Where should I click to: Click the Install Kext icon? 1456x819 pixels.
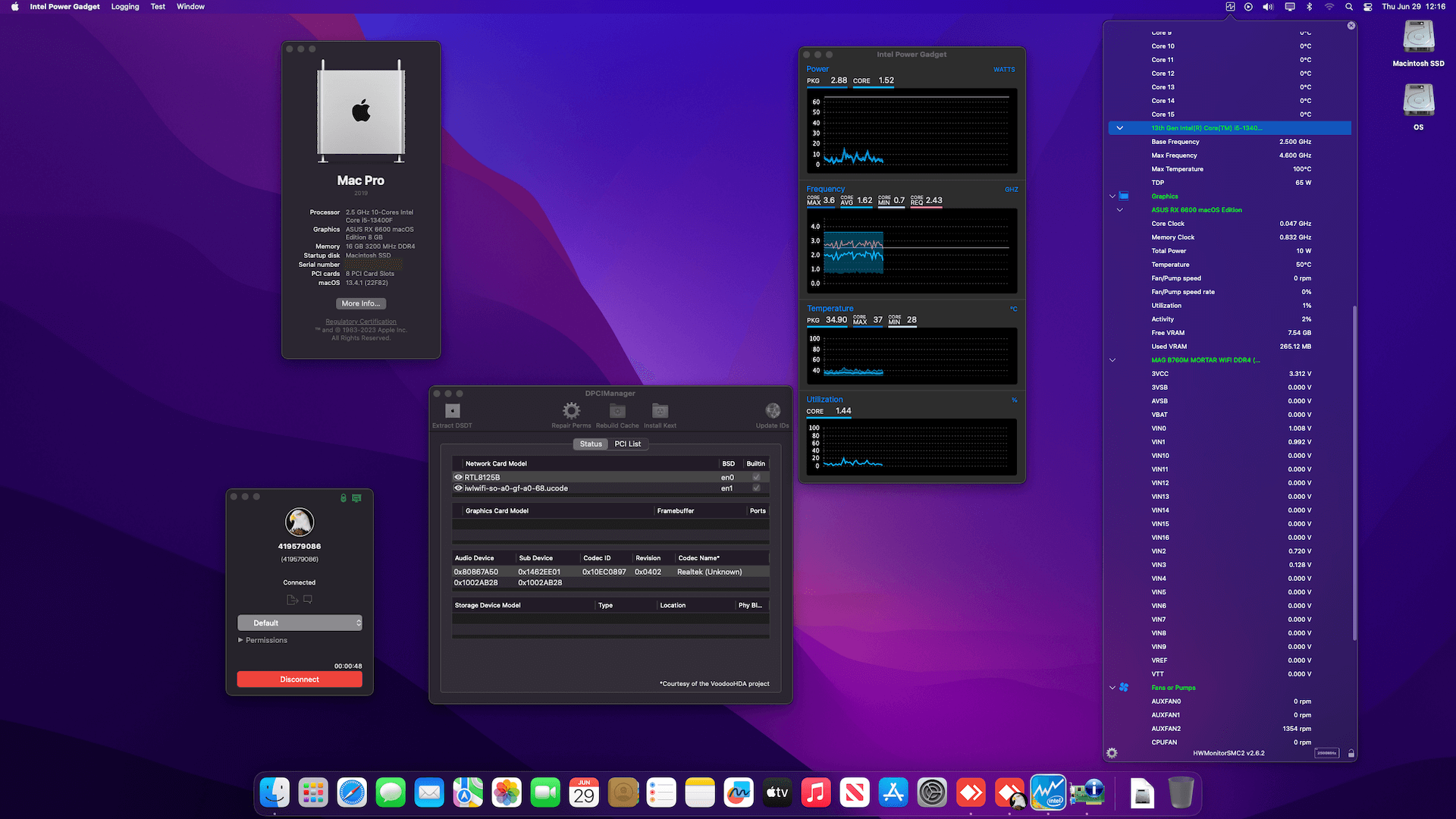[660, 411]
